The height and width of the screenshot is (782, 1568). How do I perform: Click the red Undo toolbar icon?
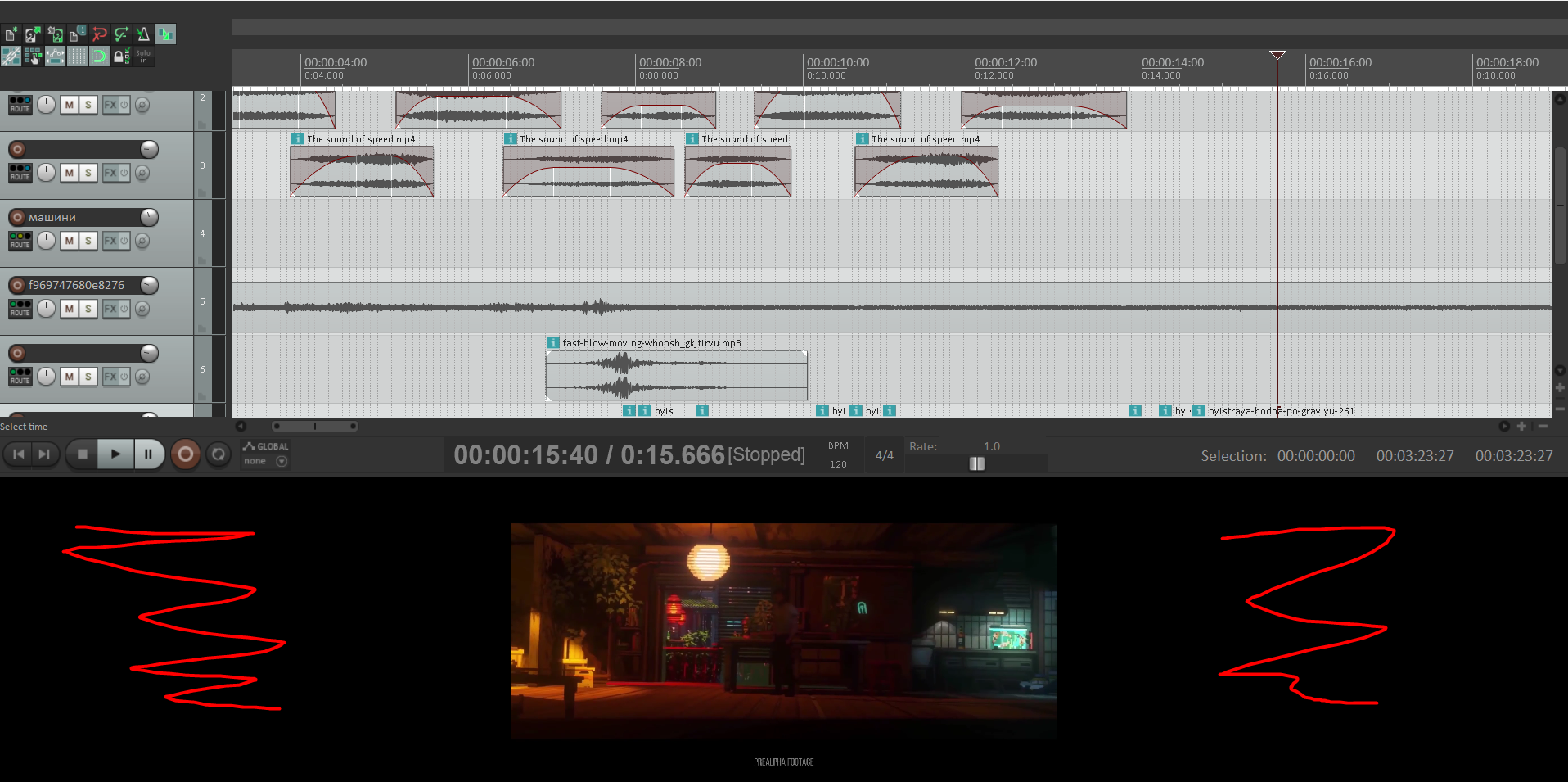pos(99,34)
